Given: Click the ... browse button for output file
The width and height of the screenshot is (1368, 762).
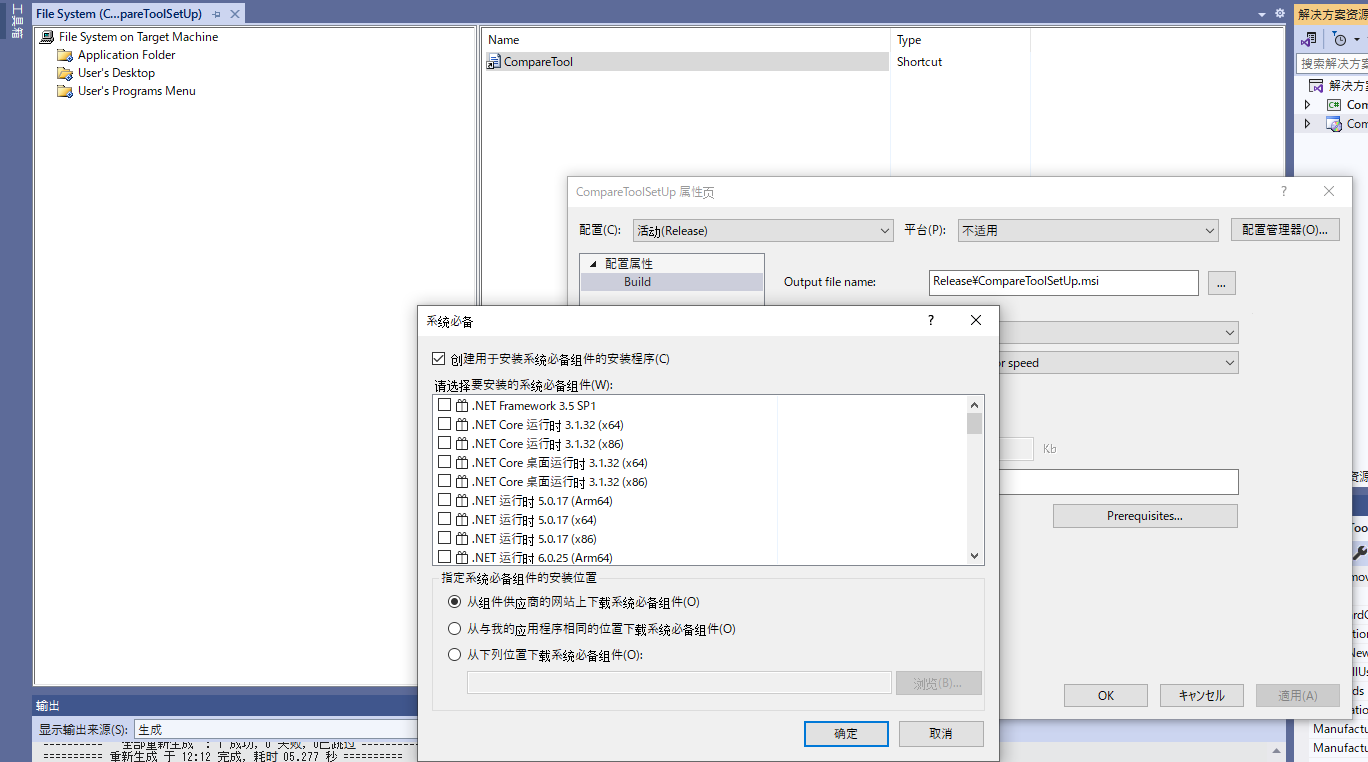Looking at the screenshot, I should [1222, 283].
